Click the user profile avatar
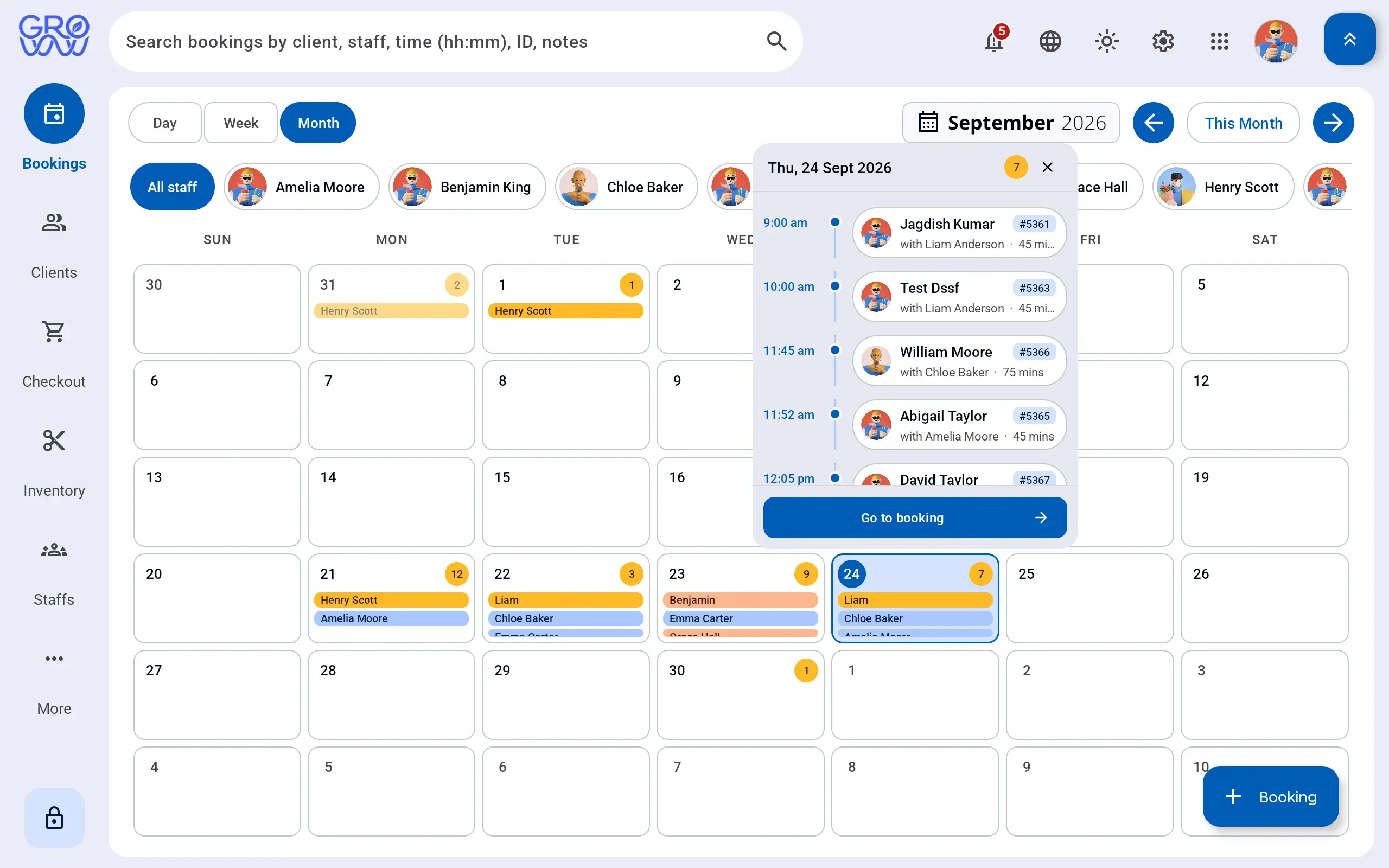Viewport: 1389px width, 868px height. pyautogui.click(x=1276, y=41)
